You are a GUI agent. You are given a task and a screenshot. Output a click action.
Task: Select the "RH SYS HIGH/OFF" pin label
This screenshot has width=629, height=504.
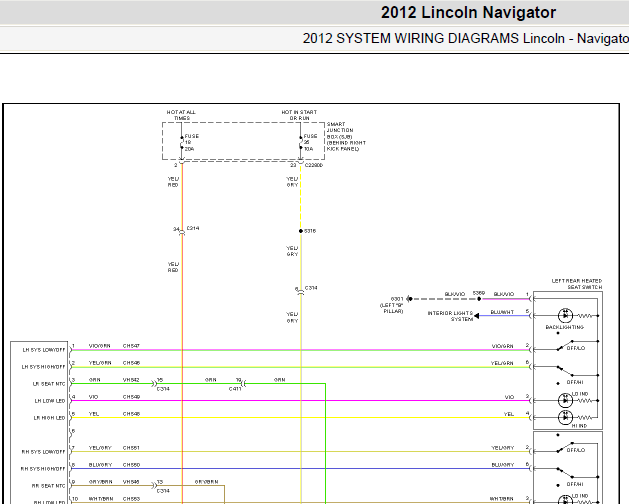43,469
